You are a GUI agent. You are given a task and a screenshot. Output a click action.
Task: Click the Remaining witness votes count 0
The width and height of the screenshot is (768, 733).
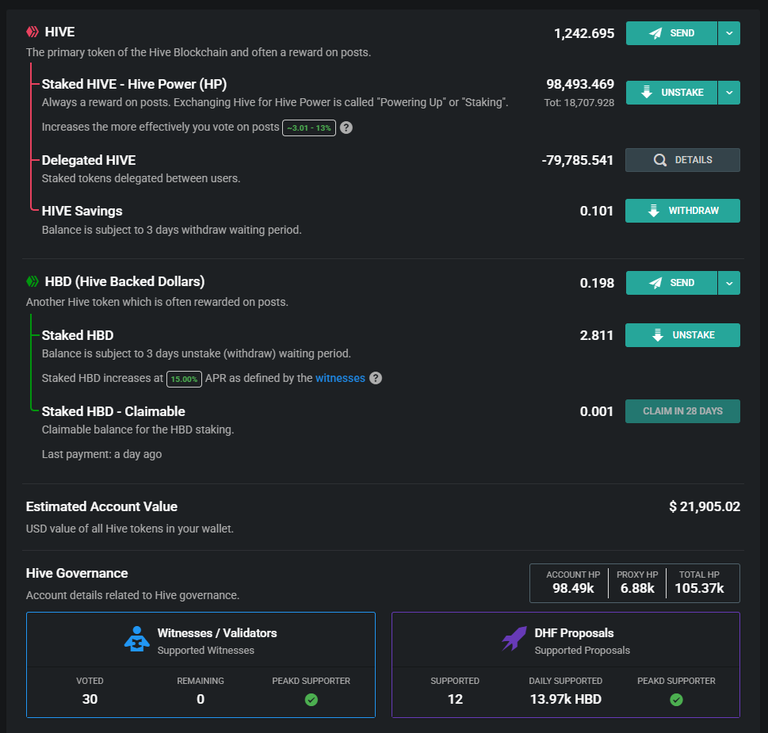[200, 699]
